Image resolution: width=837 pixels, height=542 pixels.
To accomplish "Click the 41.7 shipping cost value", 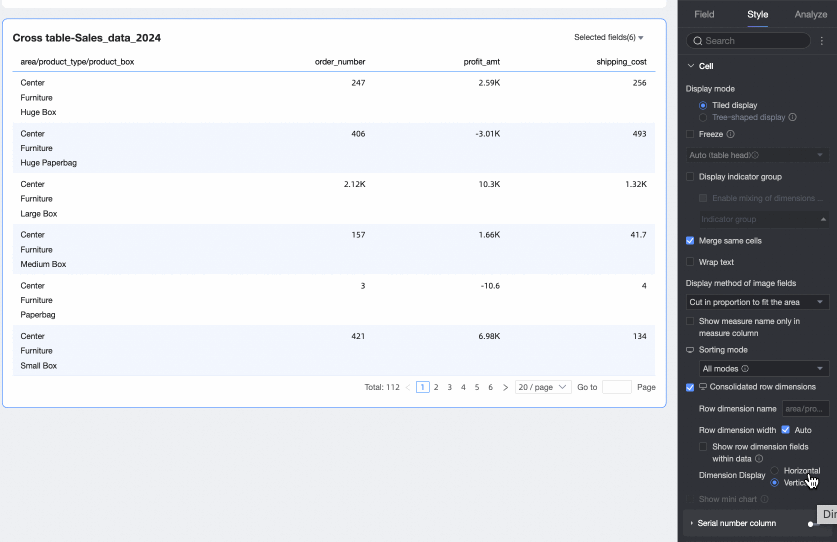I will click(638, 235).
